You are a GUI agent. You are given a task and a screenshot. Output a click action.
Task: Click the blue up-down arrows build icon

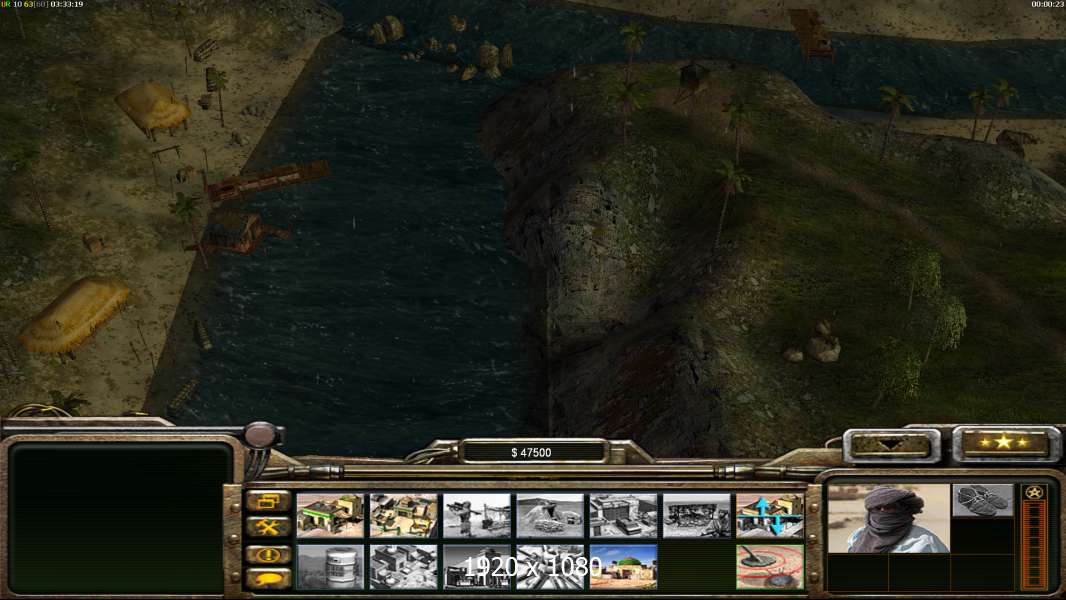[x=770, y=516]
